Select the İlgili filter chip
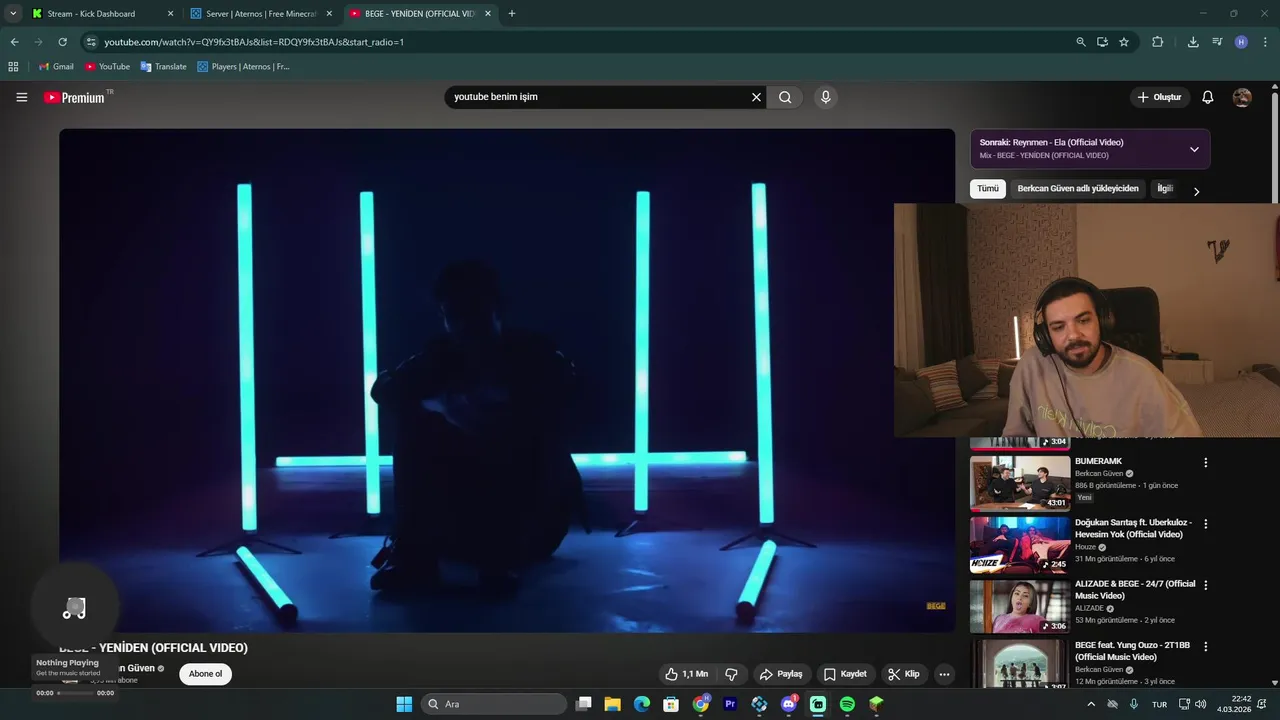 click(x=1165, y=188)
